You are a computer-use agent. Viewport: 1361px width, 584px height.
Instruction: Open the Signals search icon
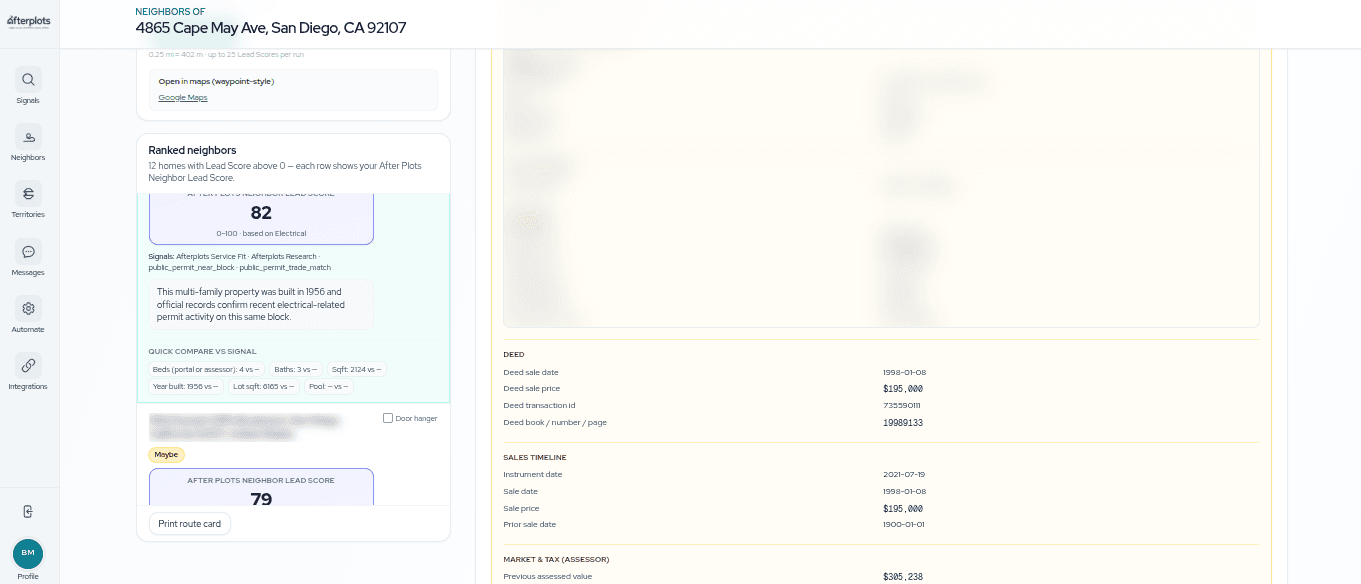pyautogui.click(x=28, y=79)
